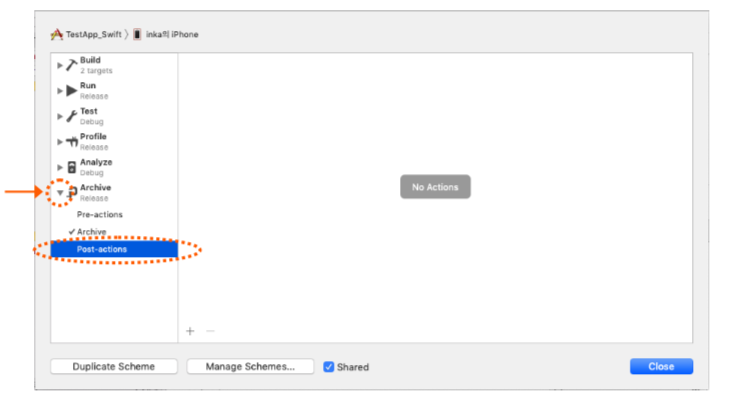The image size is (730, 398).
Task: Click the Run play icon
Action: coord(71,90)
